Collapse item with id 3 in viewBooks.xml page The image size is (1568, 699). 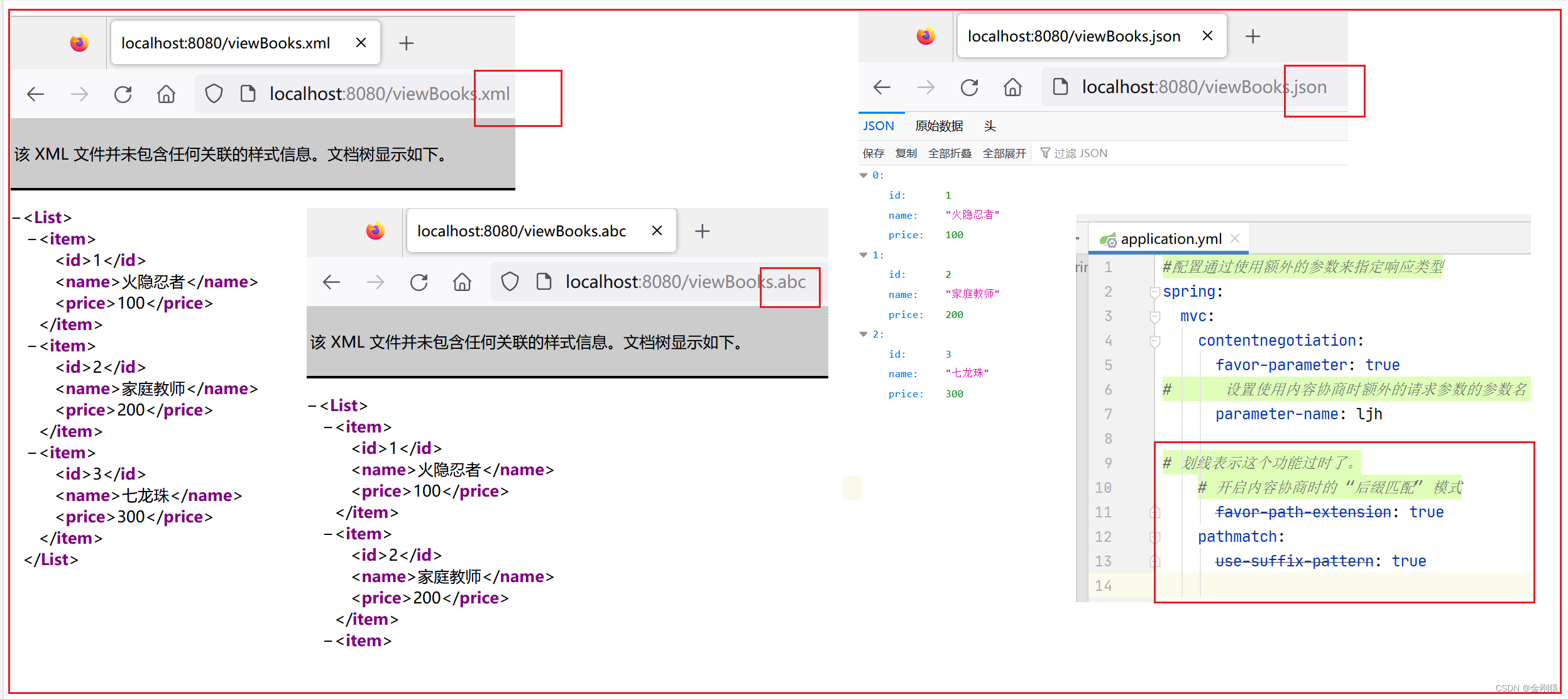click(x=32, y=453)
